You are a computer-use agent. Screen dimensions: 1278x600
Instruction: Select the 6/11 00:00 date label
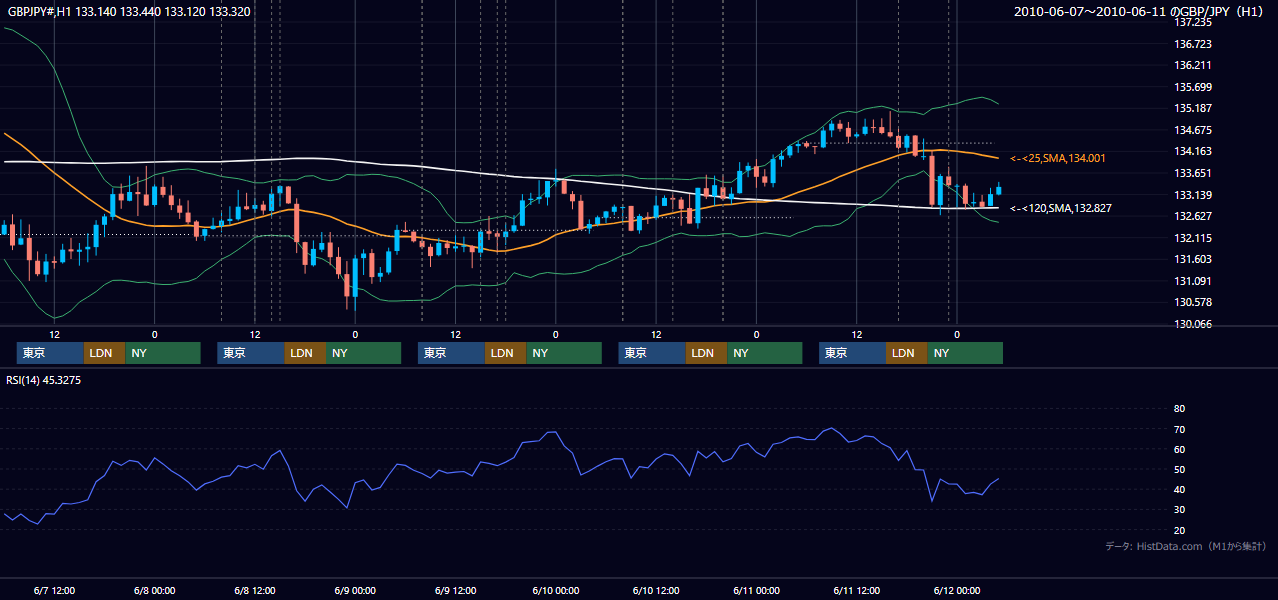[756, 590]
